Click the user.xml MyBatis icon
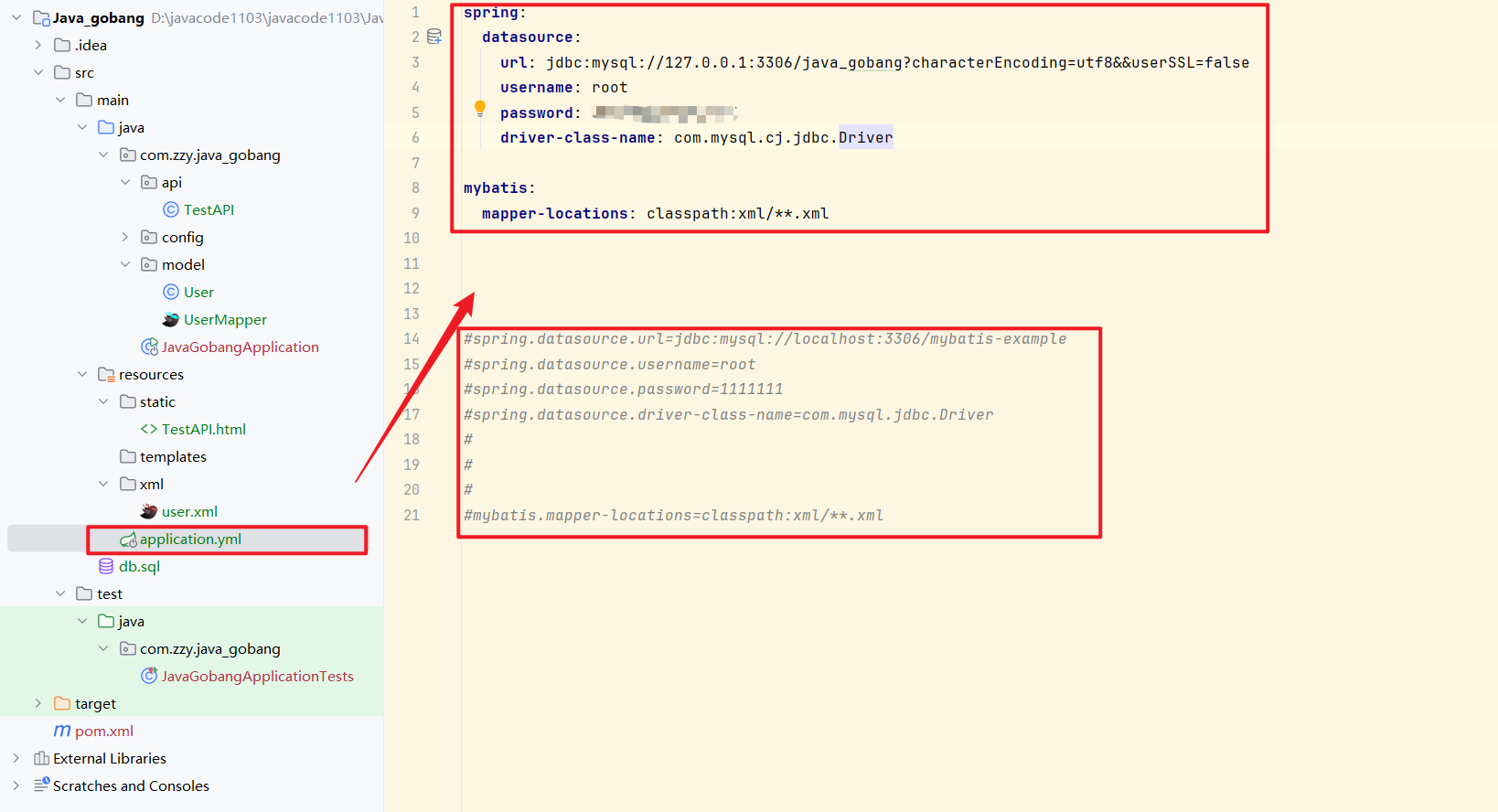 pos(149,511)
